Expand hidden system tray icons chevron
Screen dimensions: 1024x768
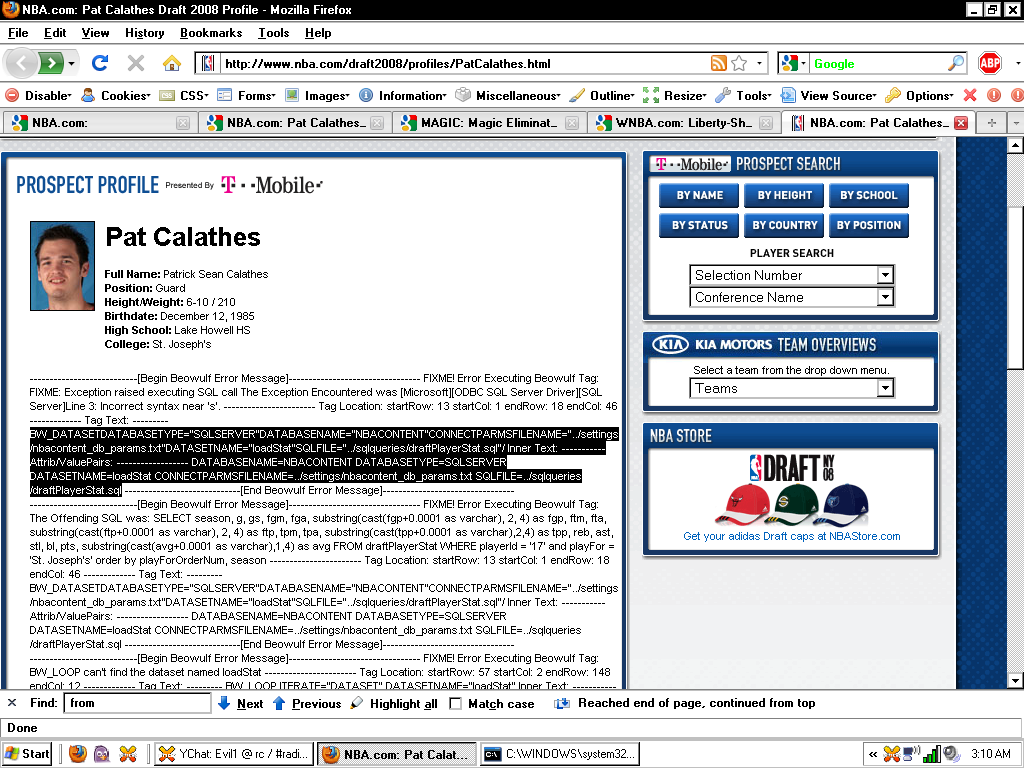[x=872, y=754]
